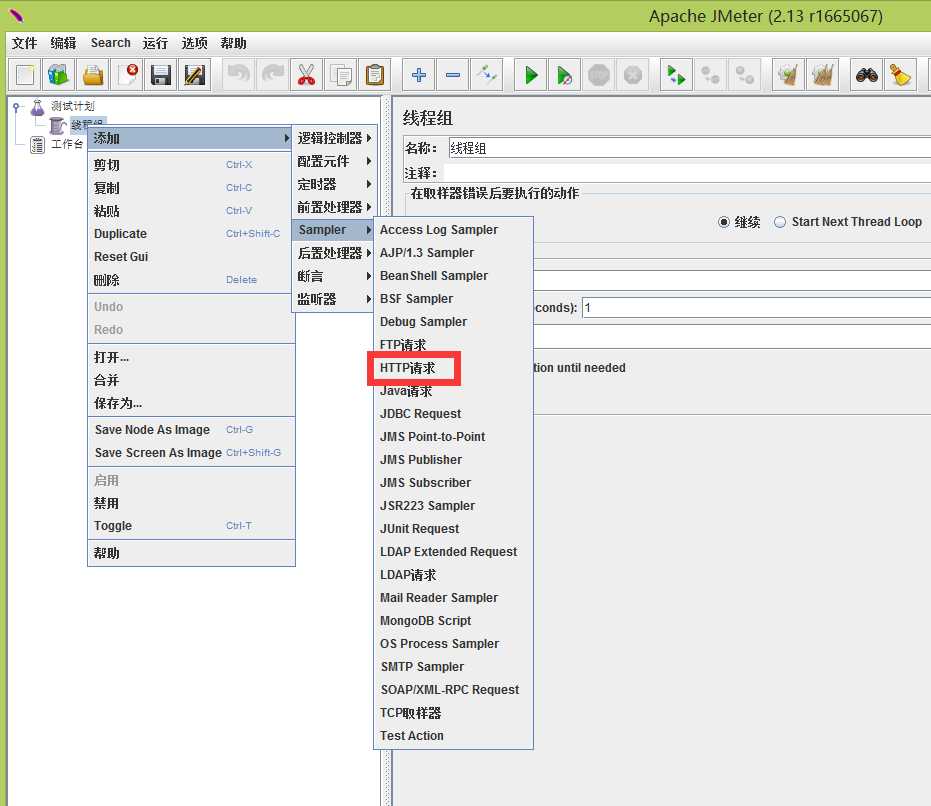Viewport: 931px width, 806px height.
Task: Open the 帮助 menu in menu bar
Action: click(233, 43)
